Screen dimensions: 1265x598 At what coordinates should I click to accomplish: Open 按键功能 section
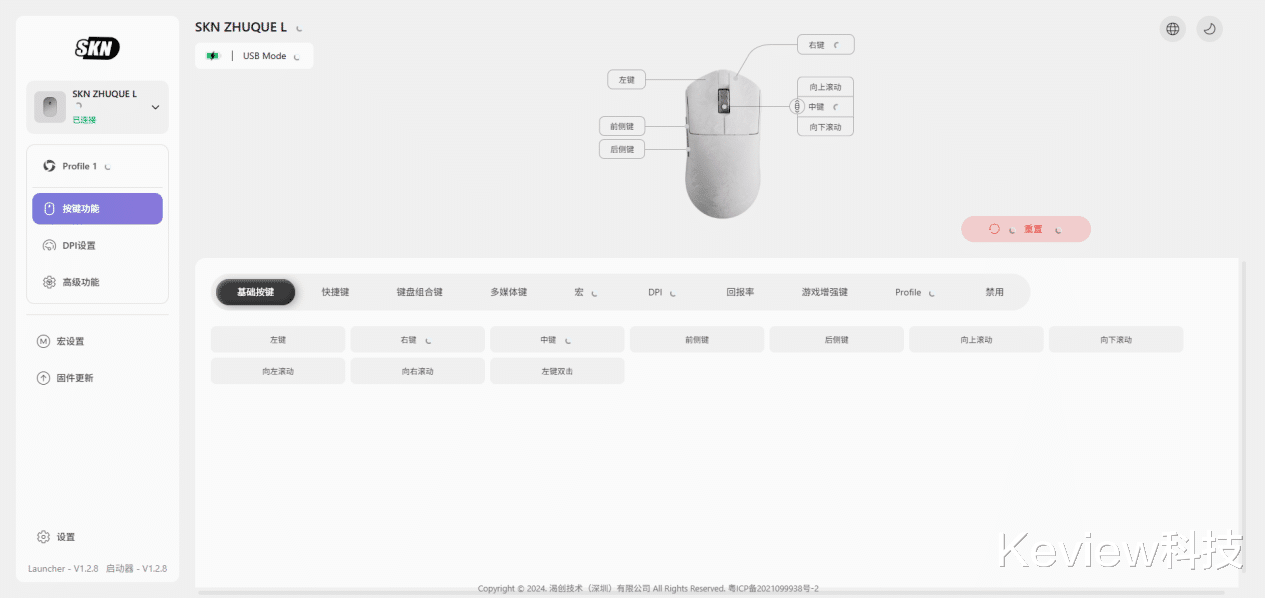click(x=97, y=209)
